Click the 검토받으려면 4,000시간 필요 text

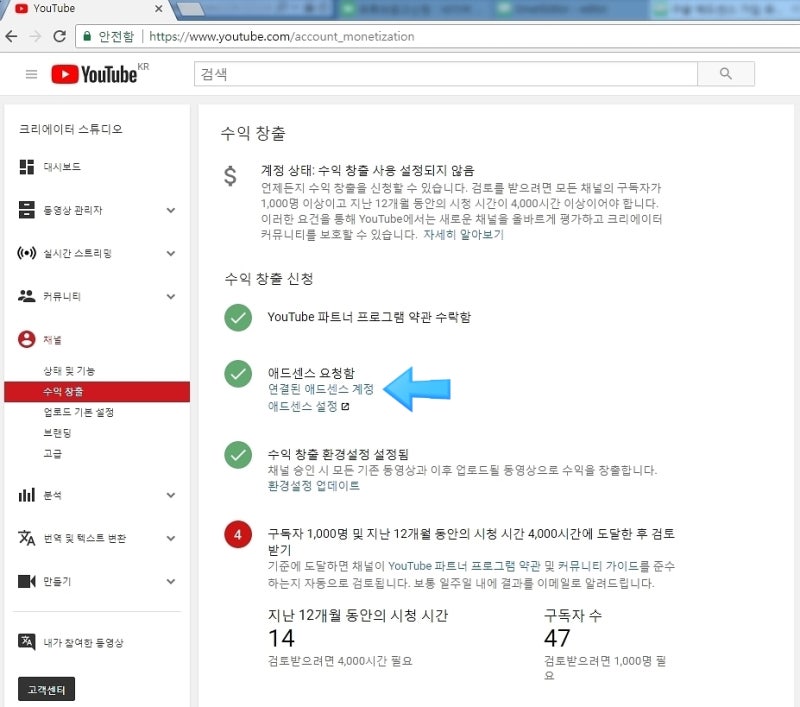(340, 661)
